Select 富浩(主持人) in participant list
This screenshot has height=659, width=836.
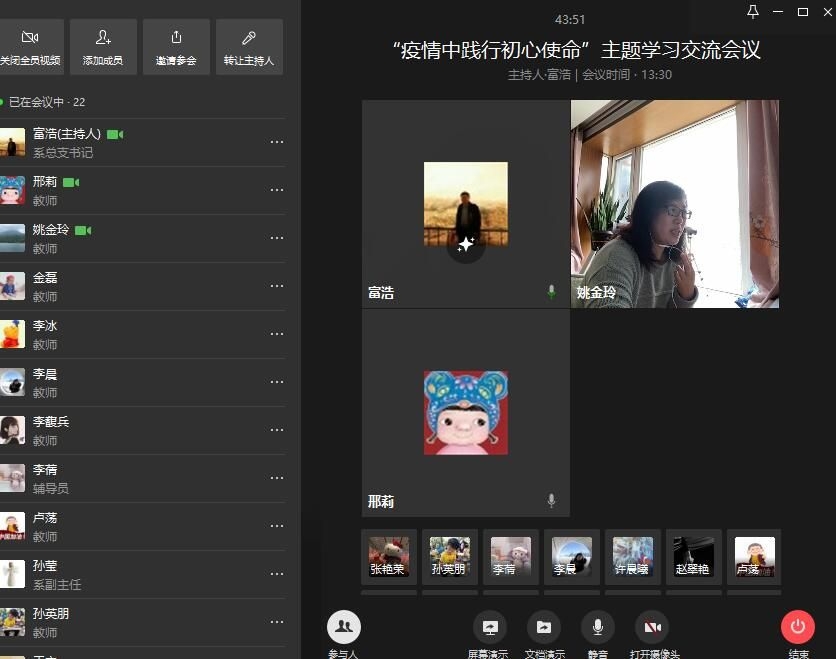click(142, 142)
